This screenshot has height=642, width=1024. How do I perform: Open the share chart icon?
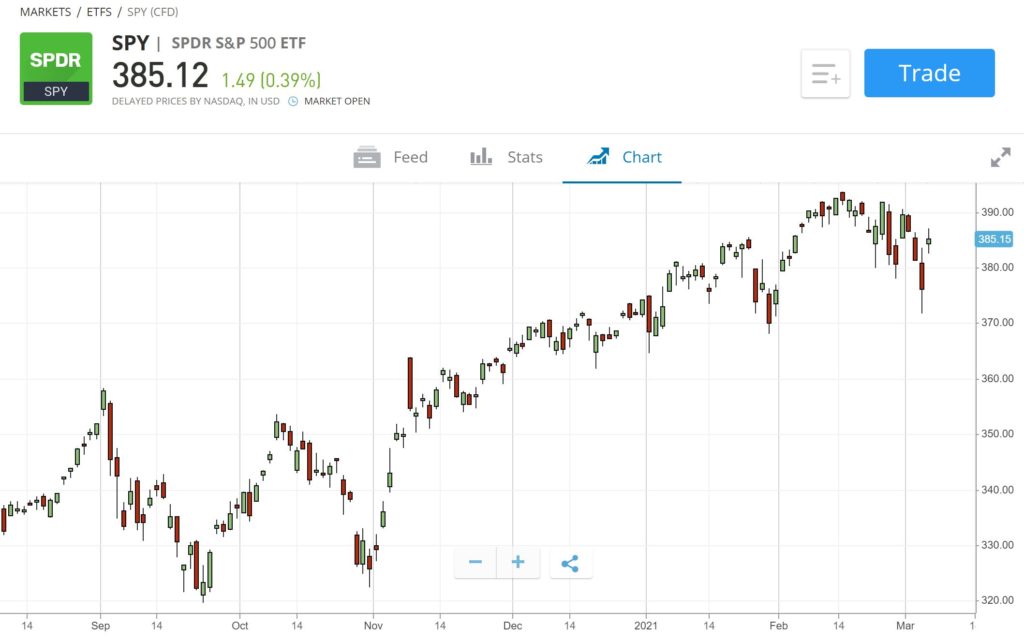coord(570,562)
